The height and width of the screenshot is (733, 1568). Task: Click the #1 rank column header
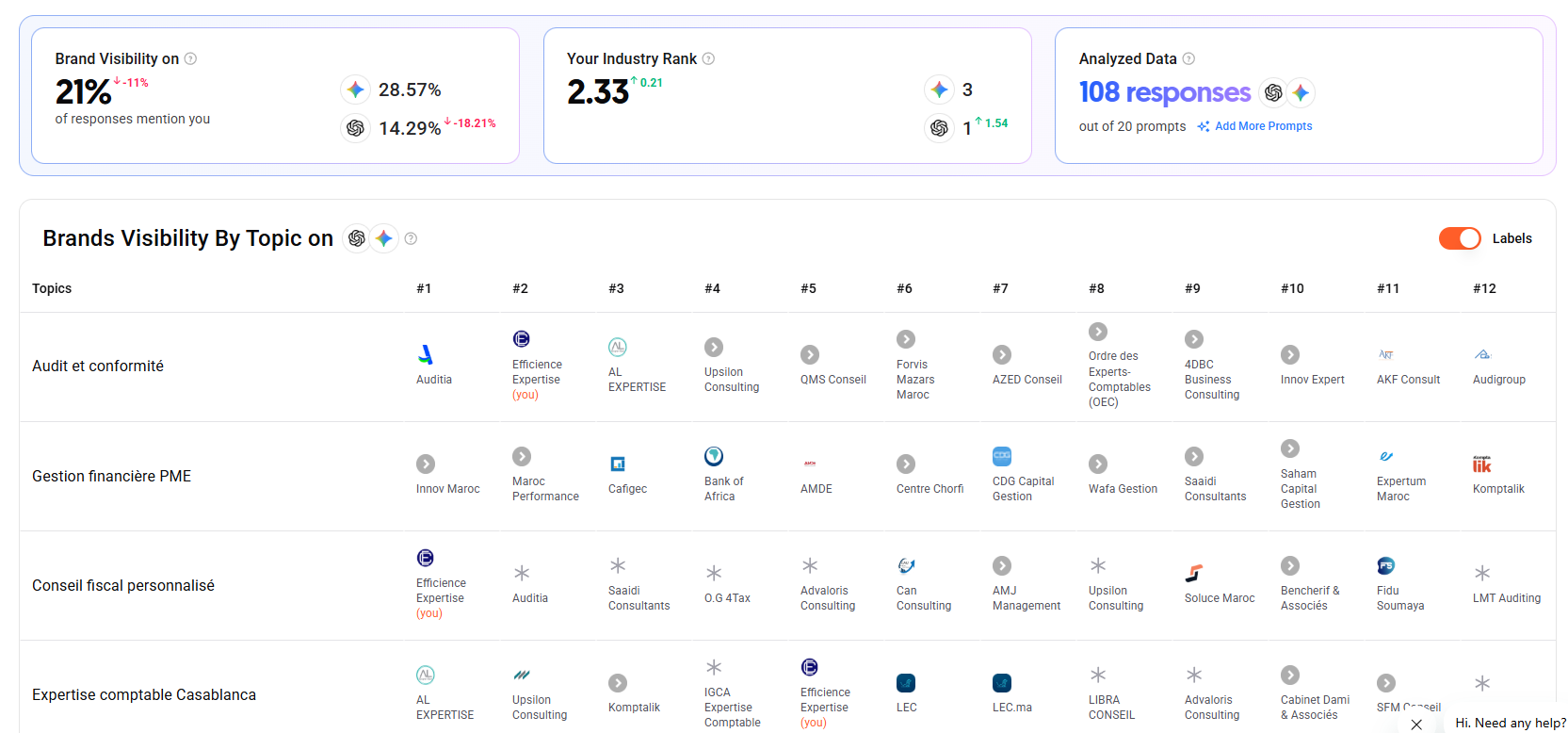(x=424, y=288)
